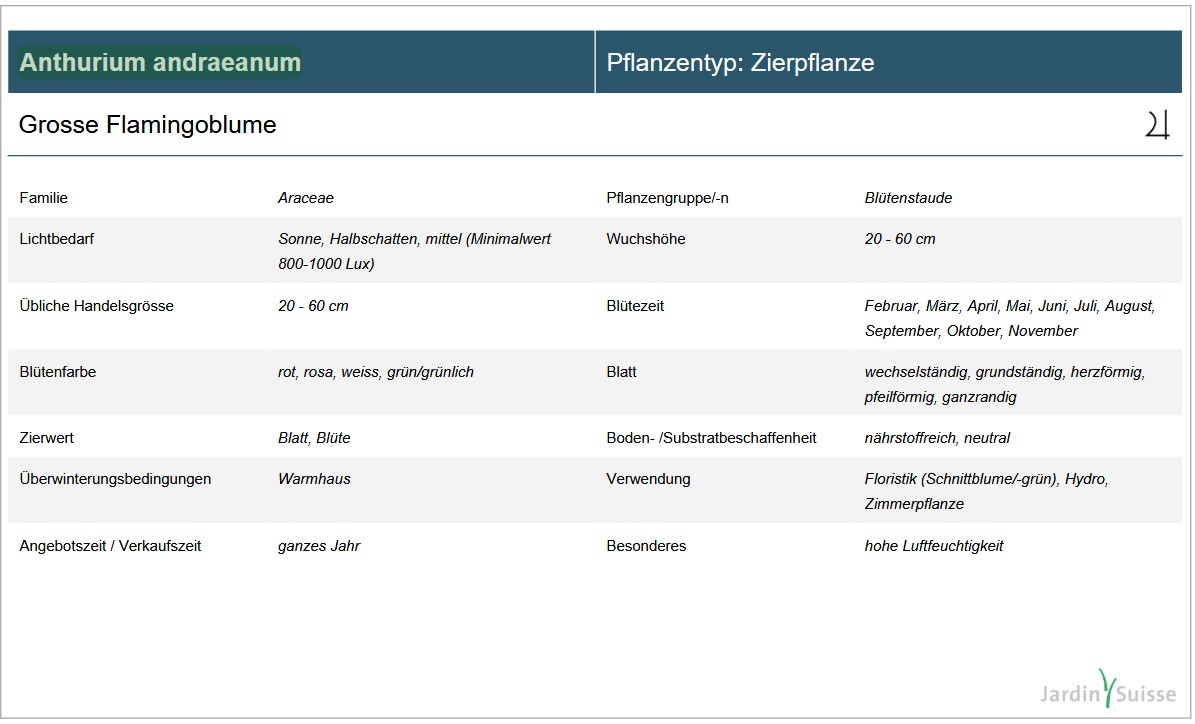
Task: Click the Übliche Handelsgrösse label
Action: click(96, 306)
